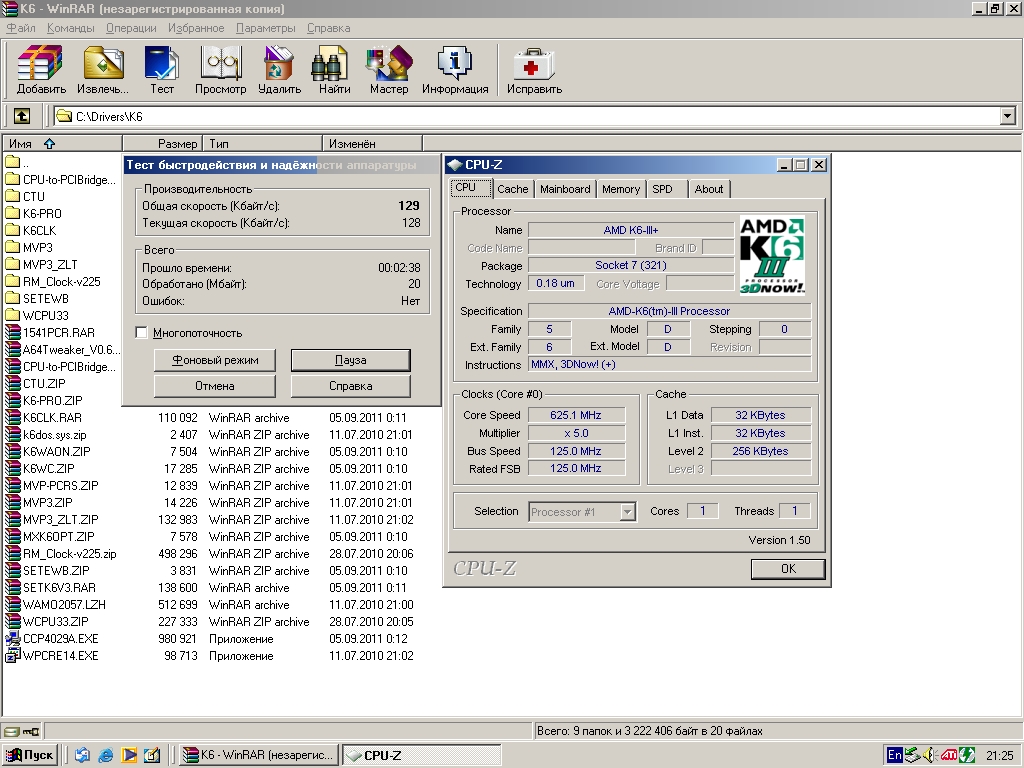Open Internet Explorer quick launch icon

coord(106,755)
